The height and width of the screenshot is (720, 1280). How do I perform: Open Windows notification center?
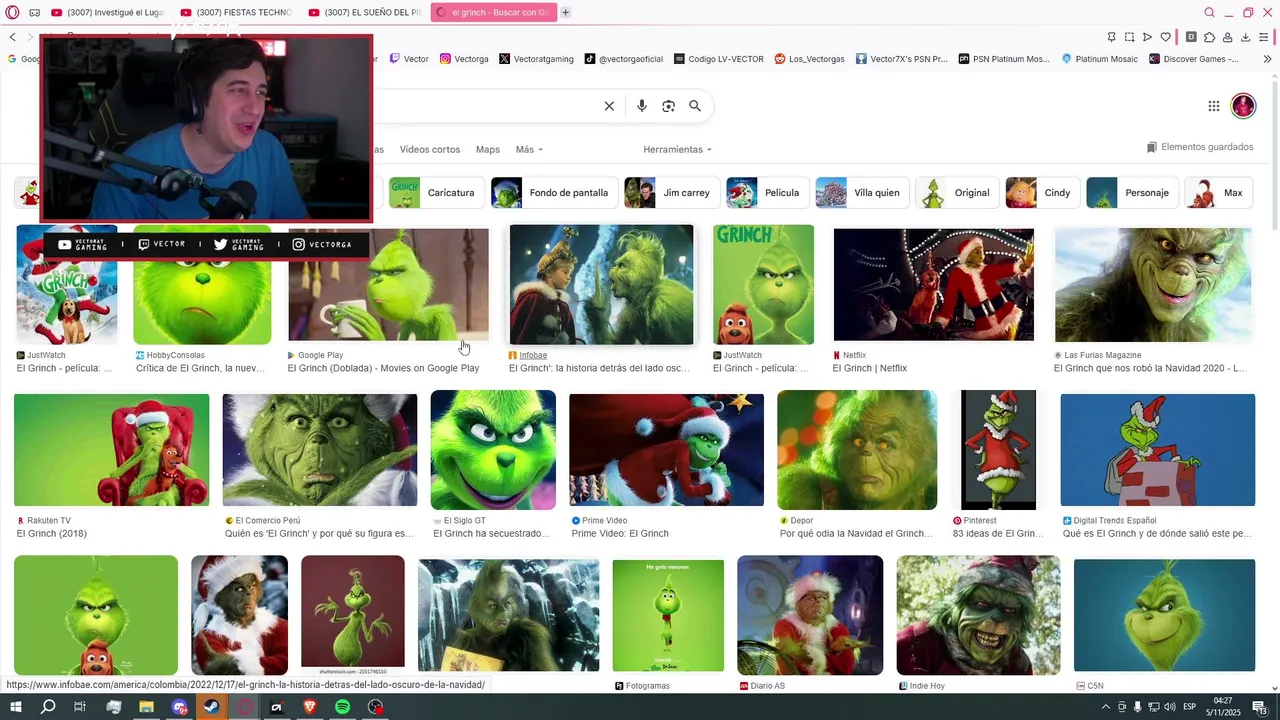[x=1260, y=707]
